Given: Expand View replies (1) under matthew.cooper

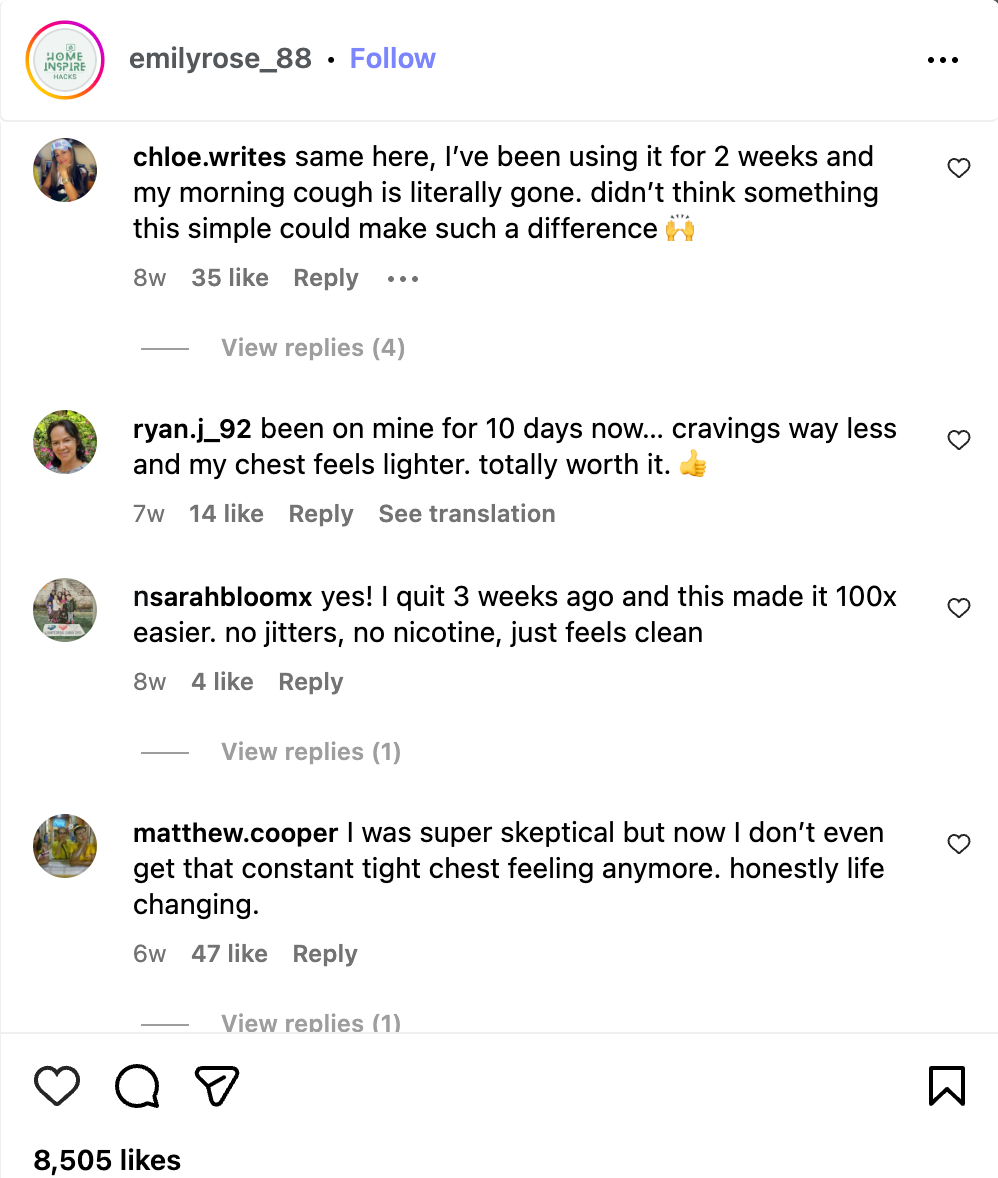Looking at the screenshot, I should pos(310,1022).
